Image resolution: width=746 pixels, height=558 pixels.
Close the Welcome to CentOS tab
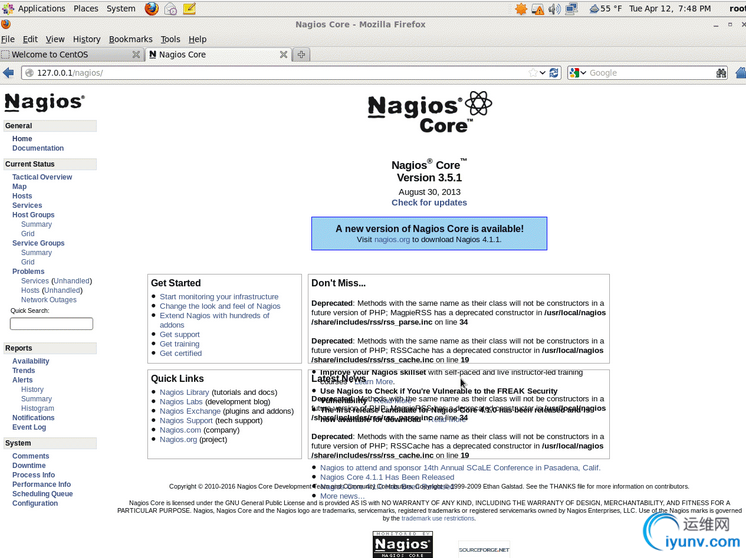coord(136,55)
